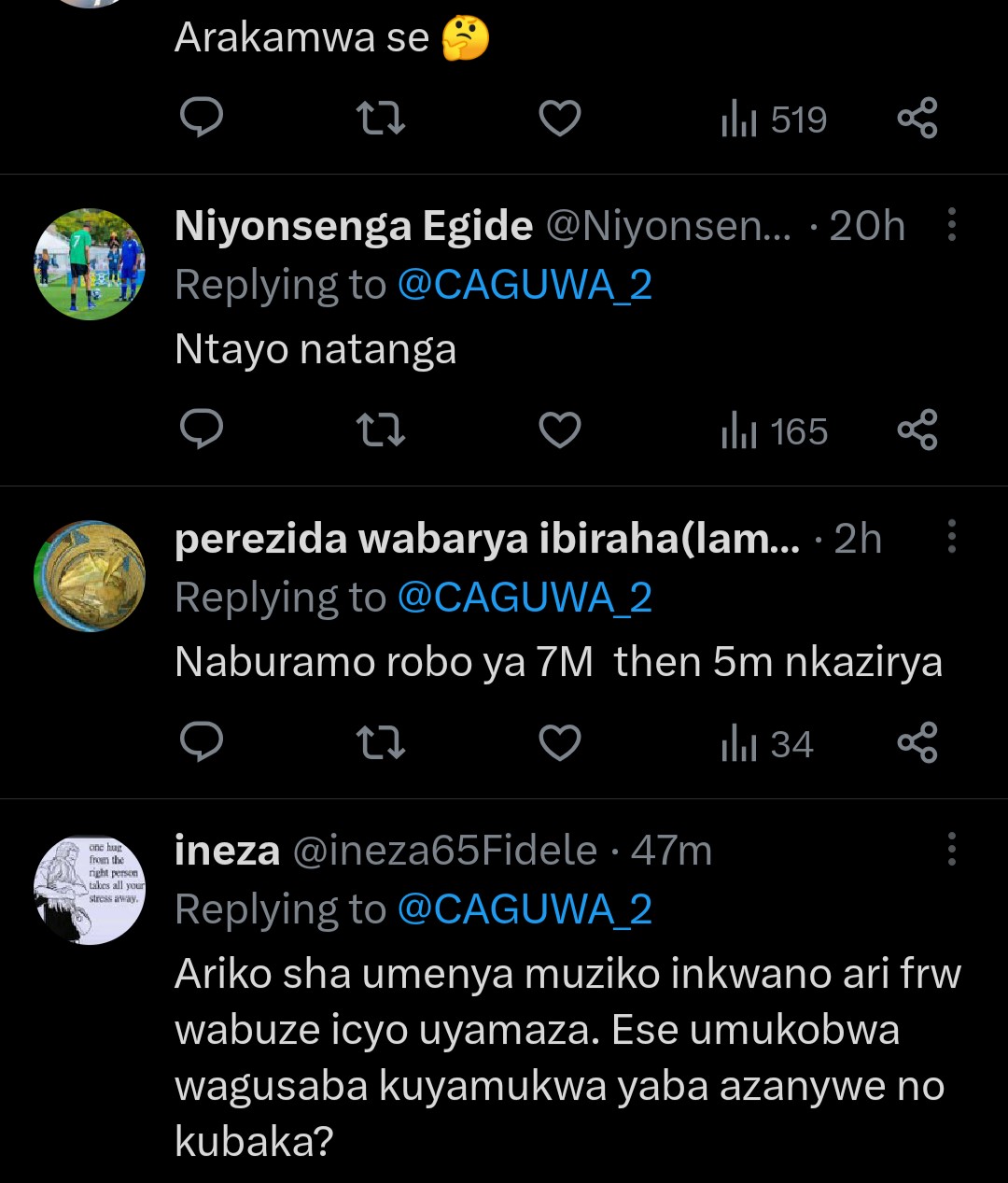The width and height of the screenshot is (1008, 1183).
Task: Open more options for perezida wabarya's tweet
Action: (x=951, y=537)
